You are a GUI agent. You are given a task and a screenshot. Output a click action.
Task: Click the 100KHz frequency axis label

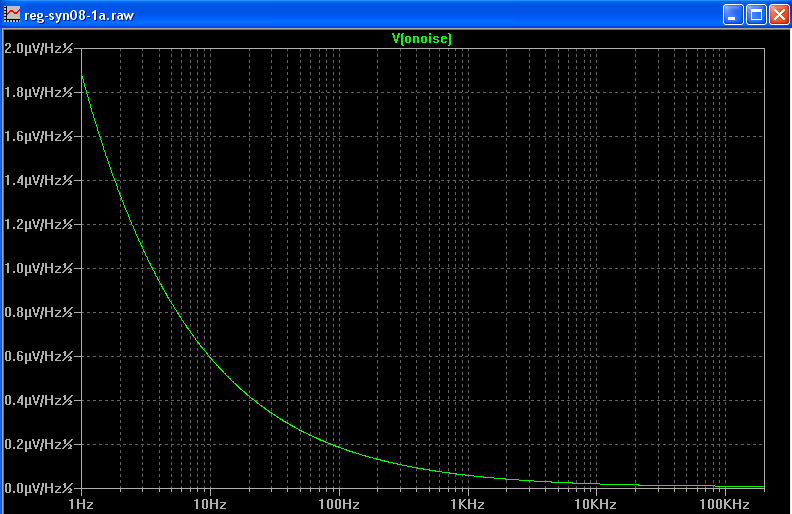click(x=724, y=504)
